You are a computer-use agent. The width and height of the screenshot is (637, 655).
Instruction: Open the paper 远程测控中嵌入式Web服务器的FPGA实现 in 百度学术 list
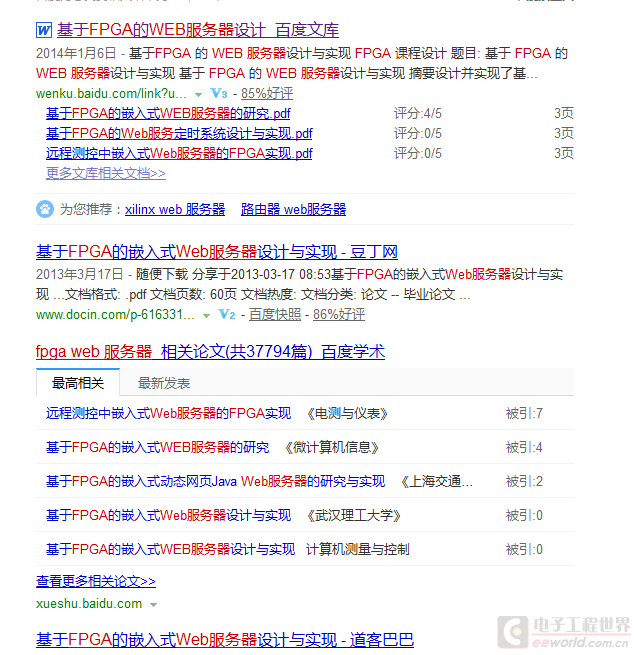click(x=168, y=414)
